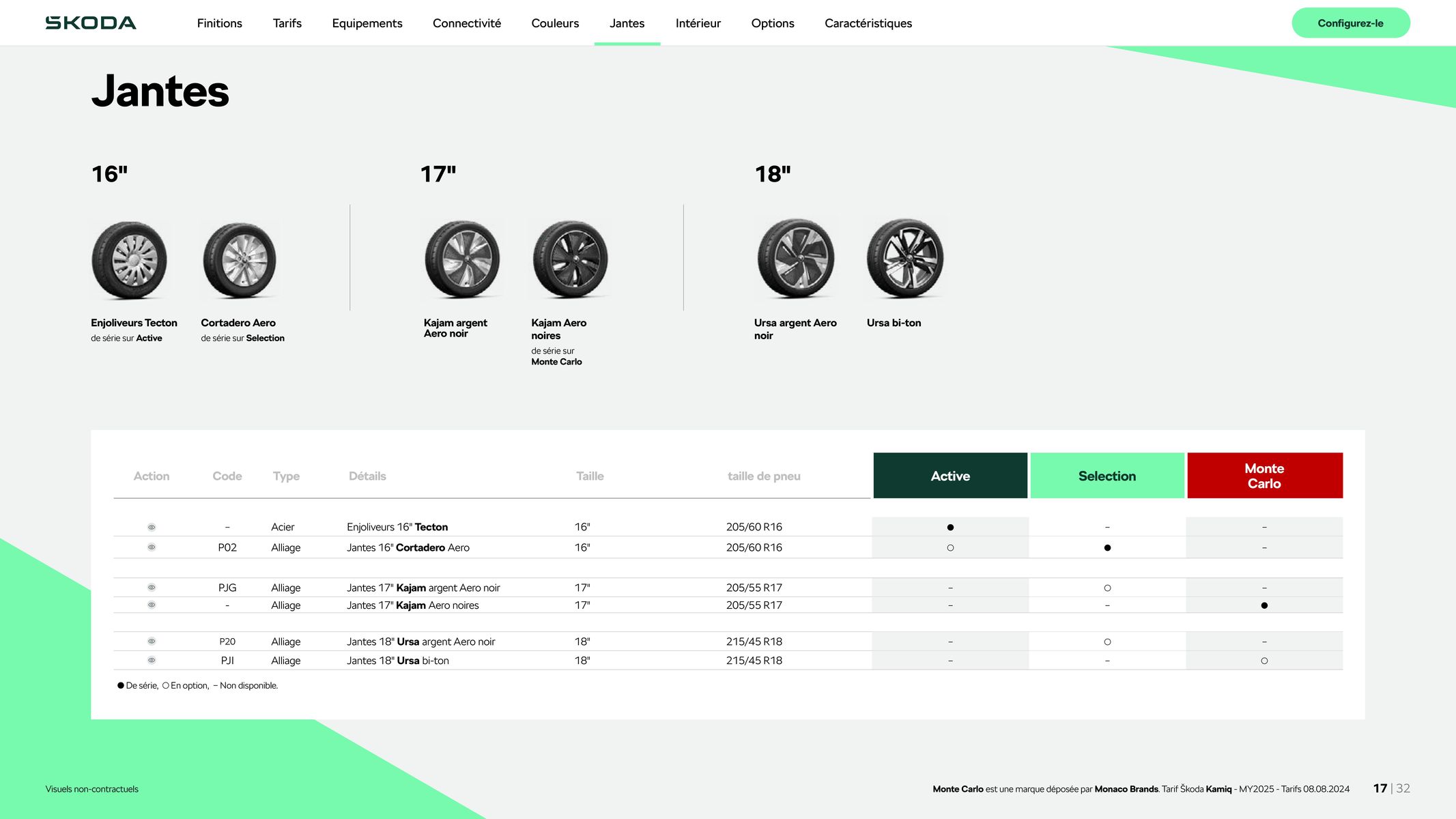Click the Cortadero Aero wheel image
This screenshot has width=1456, height=819.
pyautogui.click(x=240, y=260)
